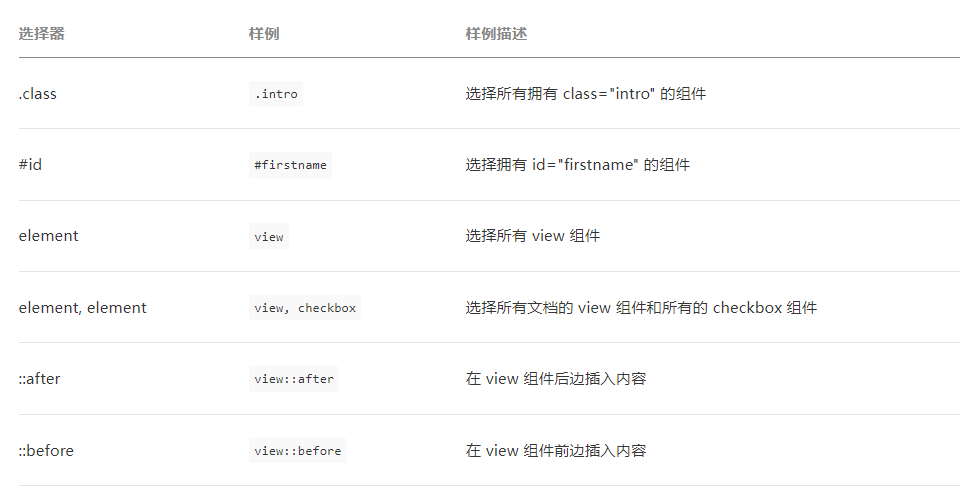Click the element, element selector cell
Screen dimensions: 960x487
[x=83, y=308]
